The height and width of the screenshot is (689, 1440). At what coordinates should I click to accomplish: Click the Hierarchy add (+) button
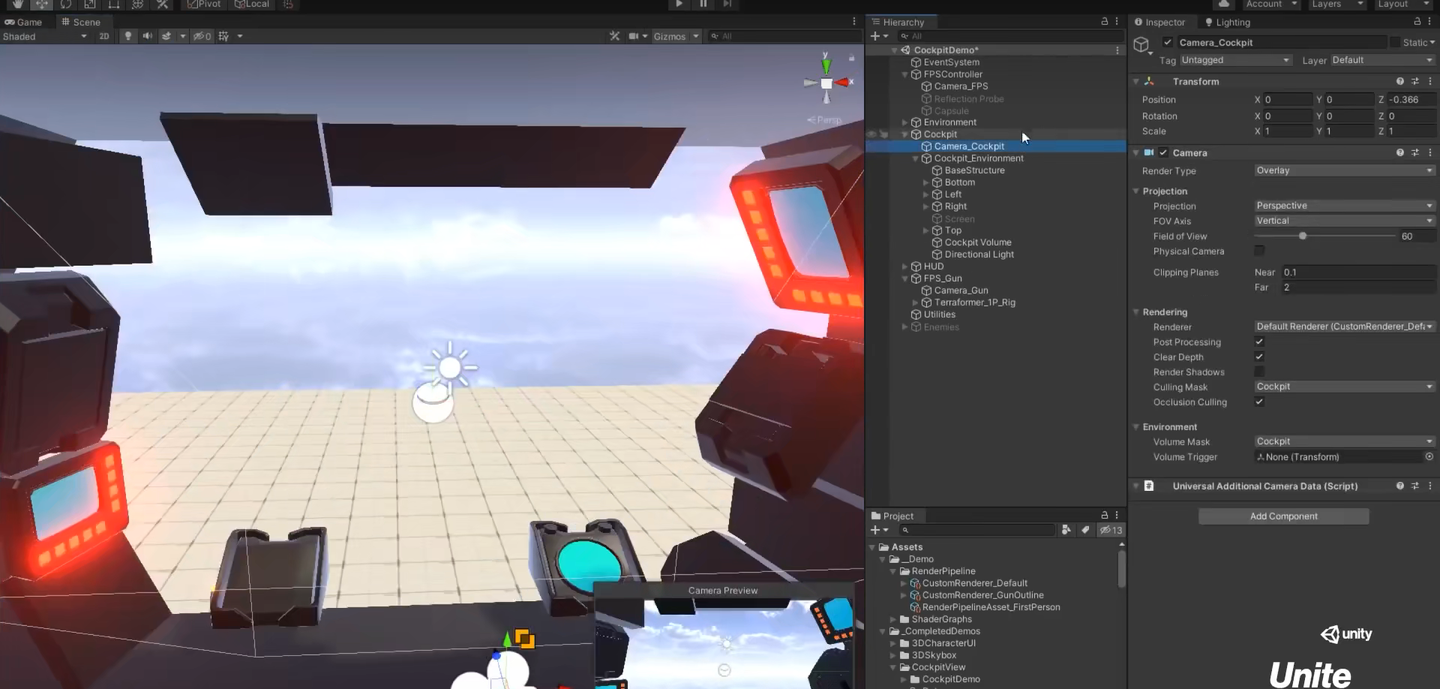[x=879, y=36]
